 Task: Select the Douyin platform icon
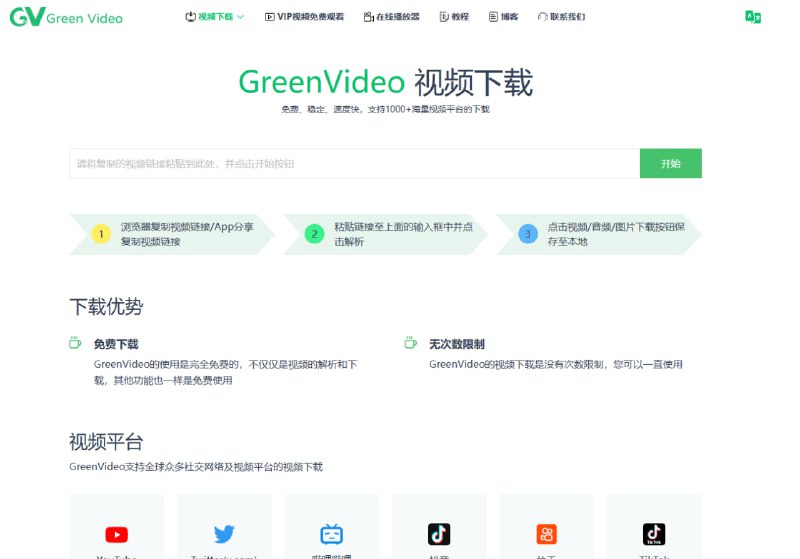[438, 534]
